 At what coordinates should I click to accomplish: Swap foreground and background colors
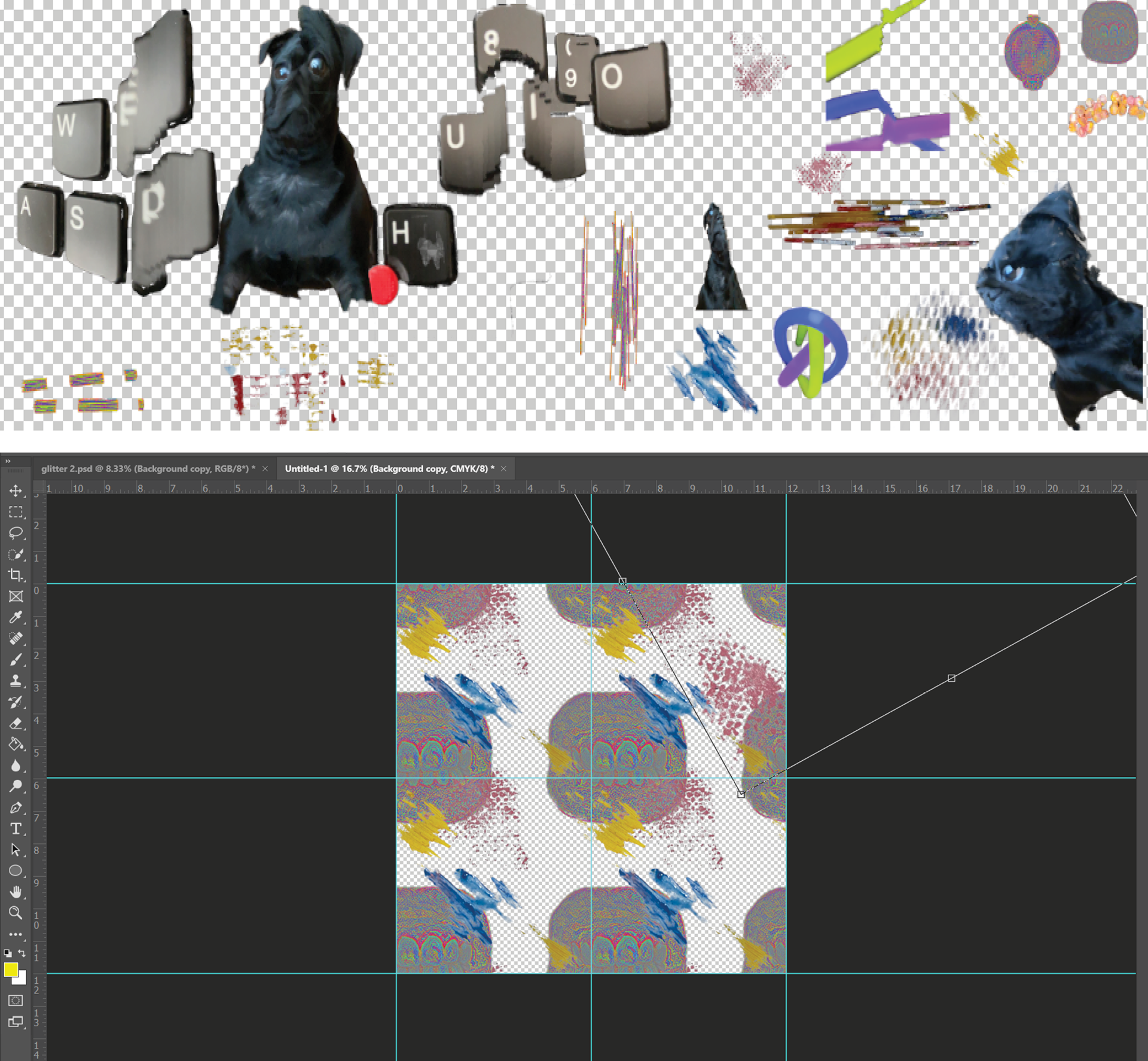pos(22,953)
